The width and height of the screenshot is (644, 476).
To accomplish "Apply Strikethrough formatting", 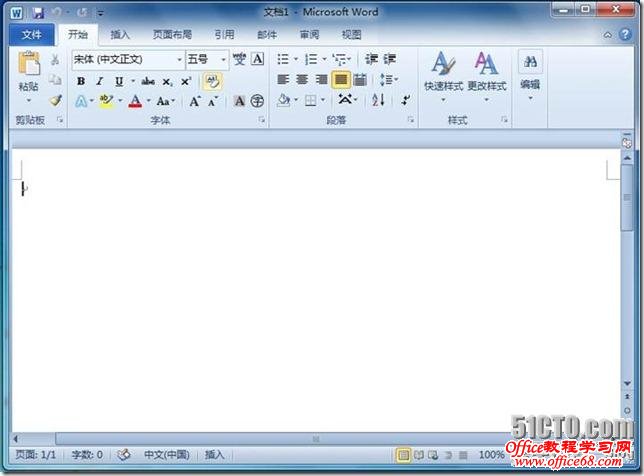I will (x=148, y=81).
